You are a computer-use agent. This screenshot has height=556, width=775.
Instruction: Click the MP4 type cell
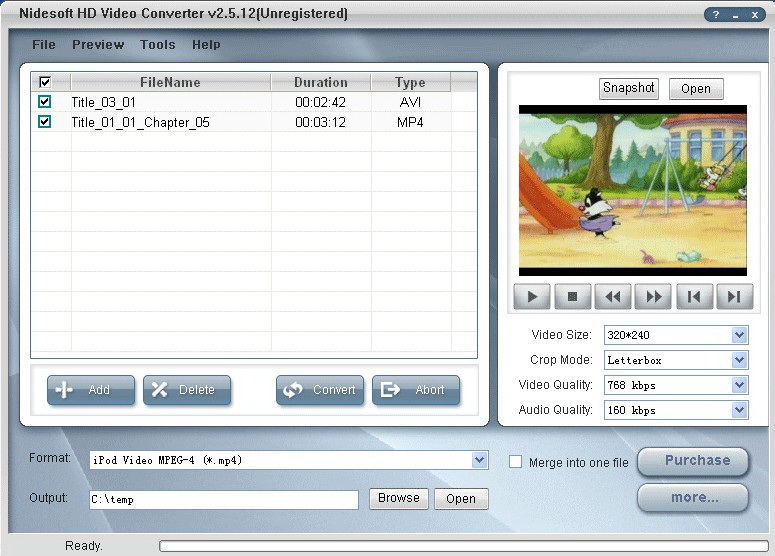tap(410, 122)
